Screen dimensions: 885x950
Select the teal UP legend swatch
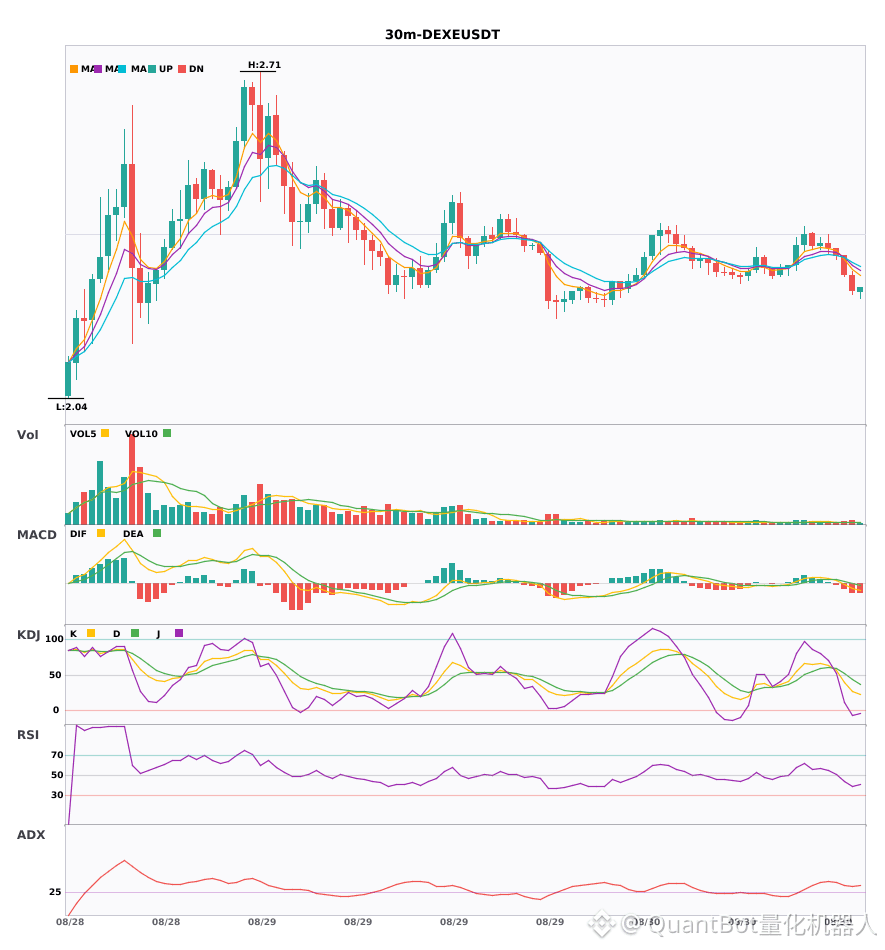point(152,69)
